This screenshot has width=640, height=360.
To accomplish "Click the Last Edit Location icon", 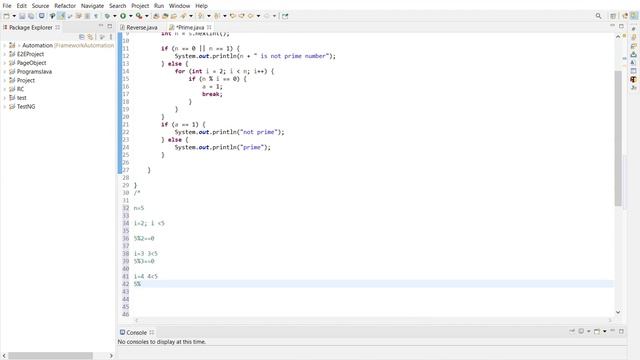I will [x=233, y=16].
